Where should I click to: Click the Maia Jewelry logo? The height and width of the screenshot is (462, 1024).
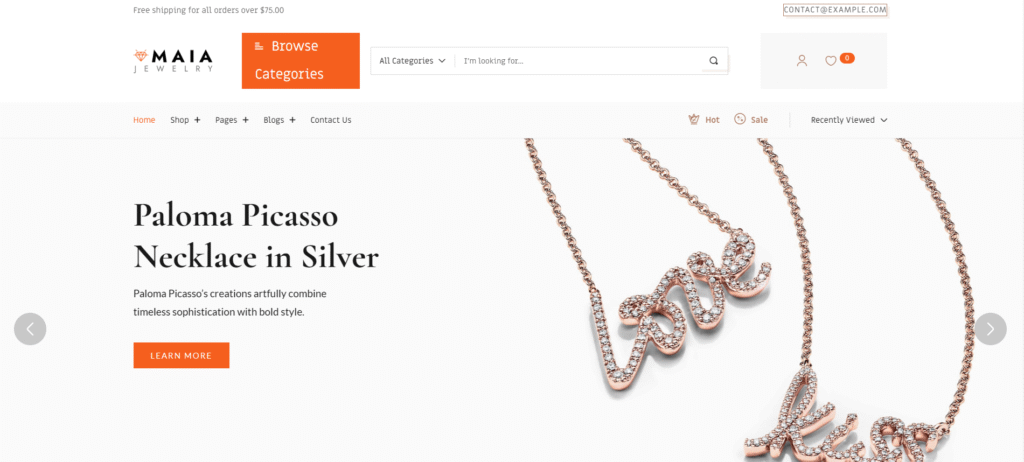173,61
